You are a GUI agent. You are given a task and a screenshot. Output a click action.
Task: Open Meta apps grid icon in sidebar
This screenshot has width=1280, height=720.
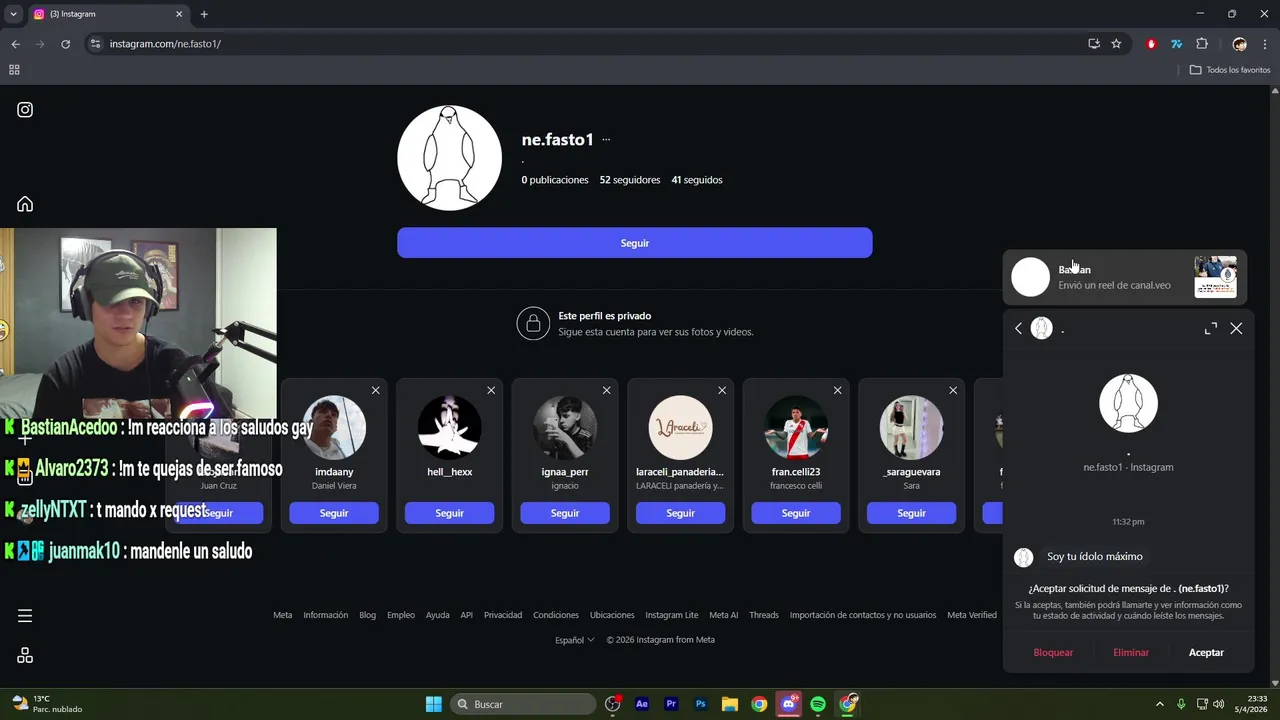click(x=25, y=655)
